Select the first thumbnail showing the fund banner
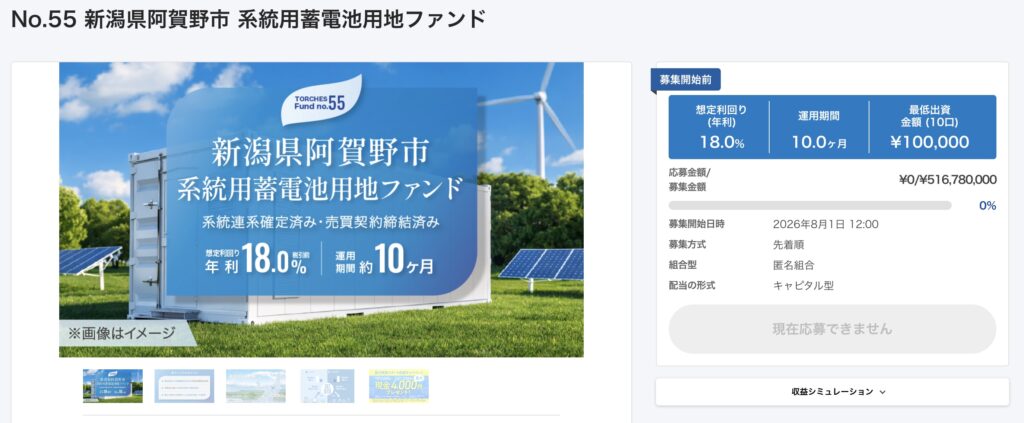This screenshot has width=1024, height=423. 112,386
